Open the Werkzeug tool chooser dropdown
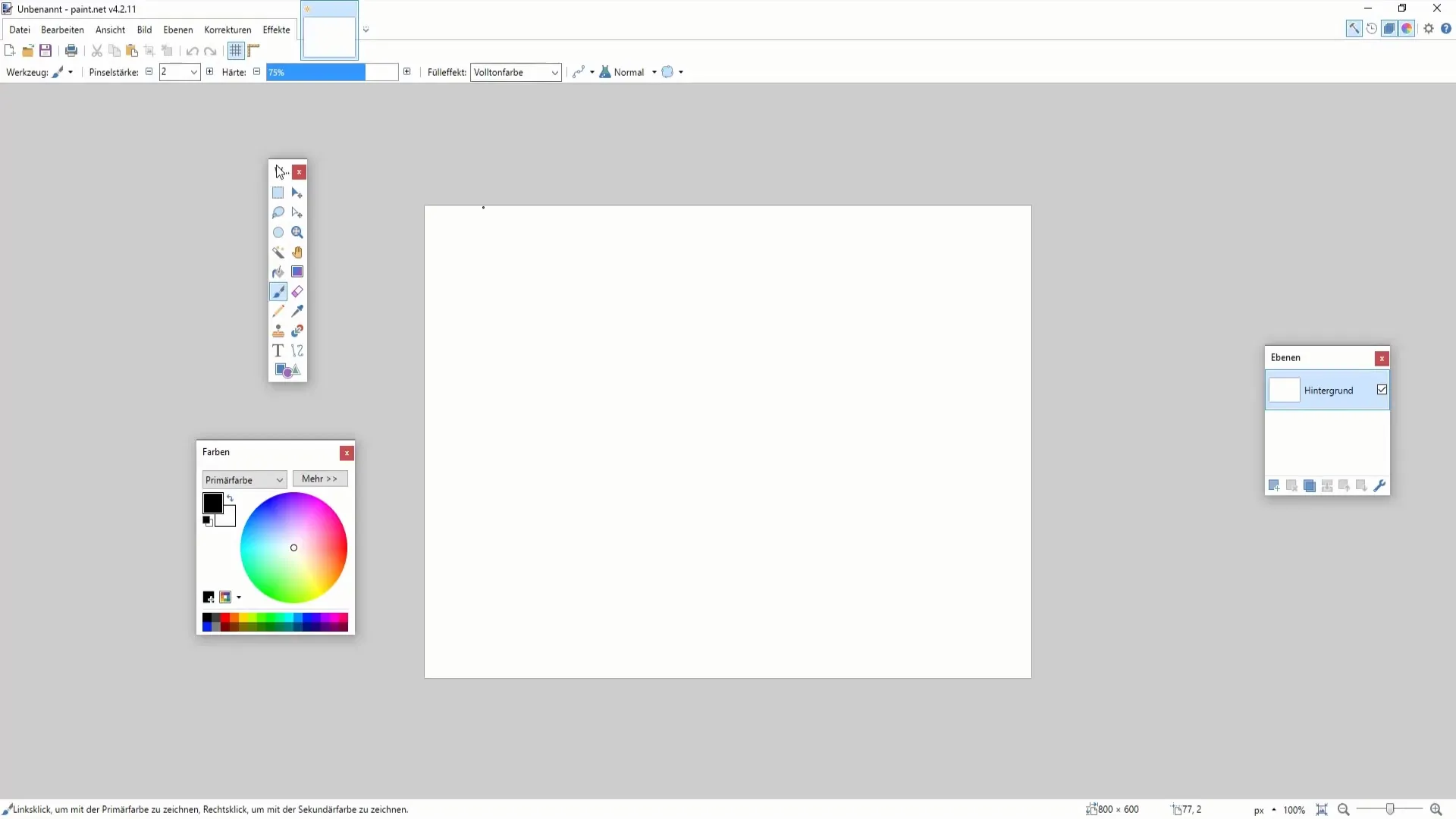This screenshot has height=819, width=1456. [x=63, y=72]
